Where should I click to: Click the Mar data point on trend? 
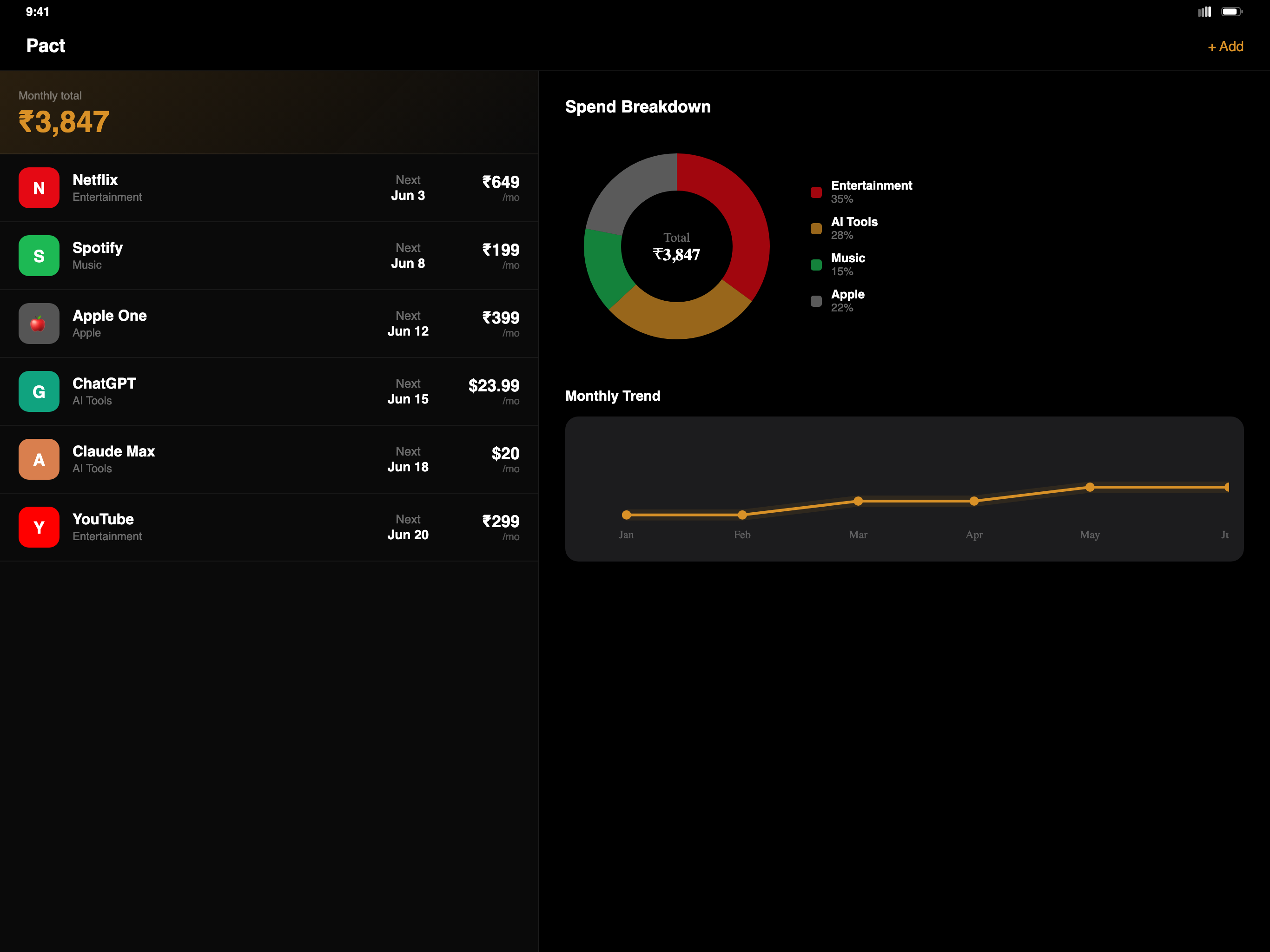click(858, 501)
